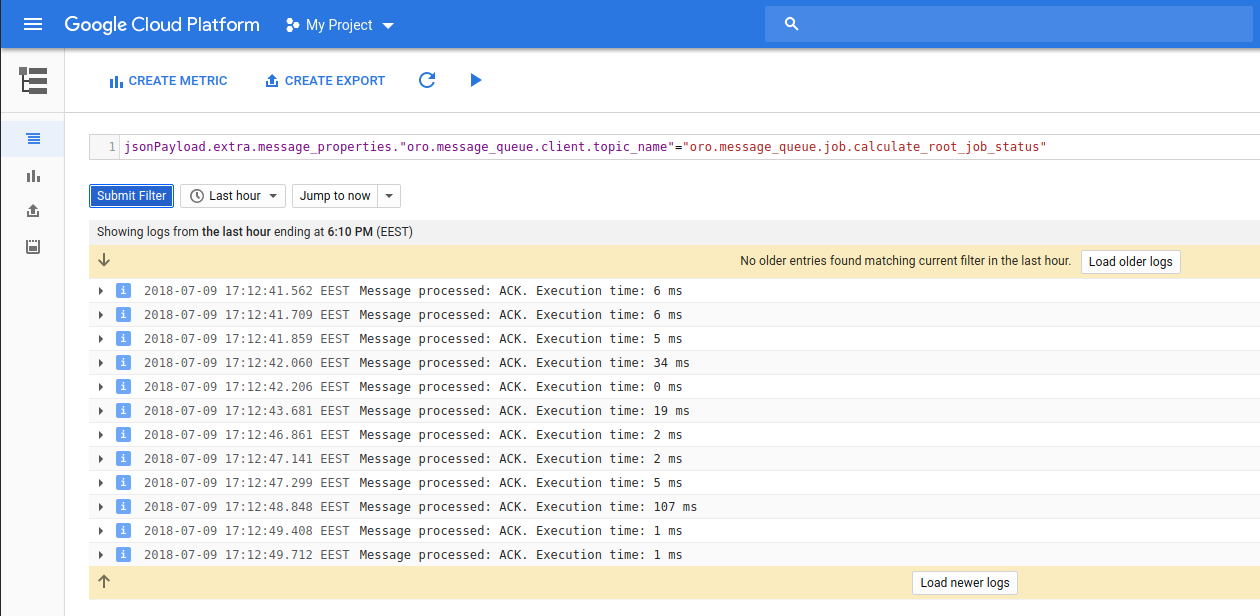The height and width of the screenshot is (616, 1260).
Task: Expand the log entry with 107 ms execution
Action: (x=101, y=507)
